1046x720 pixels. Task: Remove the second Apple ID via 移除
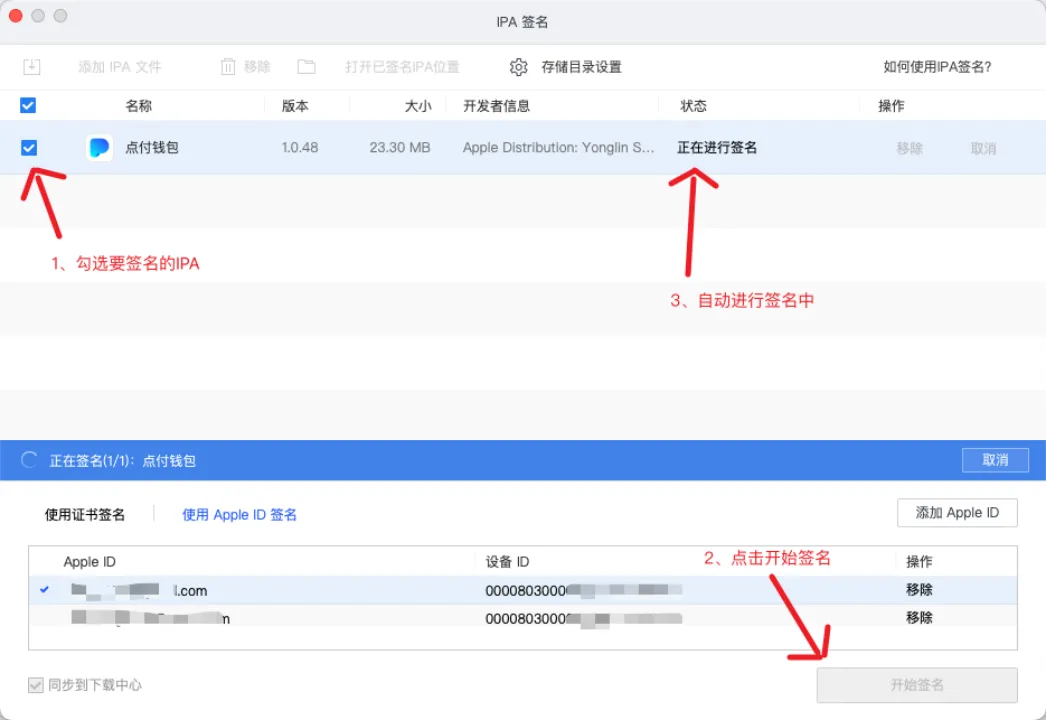[919, 618]
